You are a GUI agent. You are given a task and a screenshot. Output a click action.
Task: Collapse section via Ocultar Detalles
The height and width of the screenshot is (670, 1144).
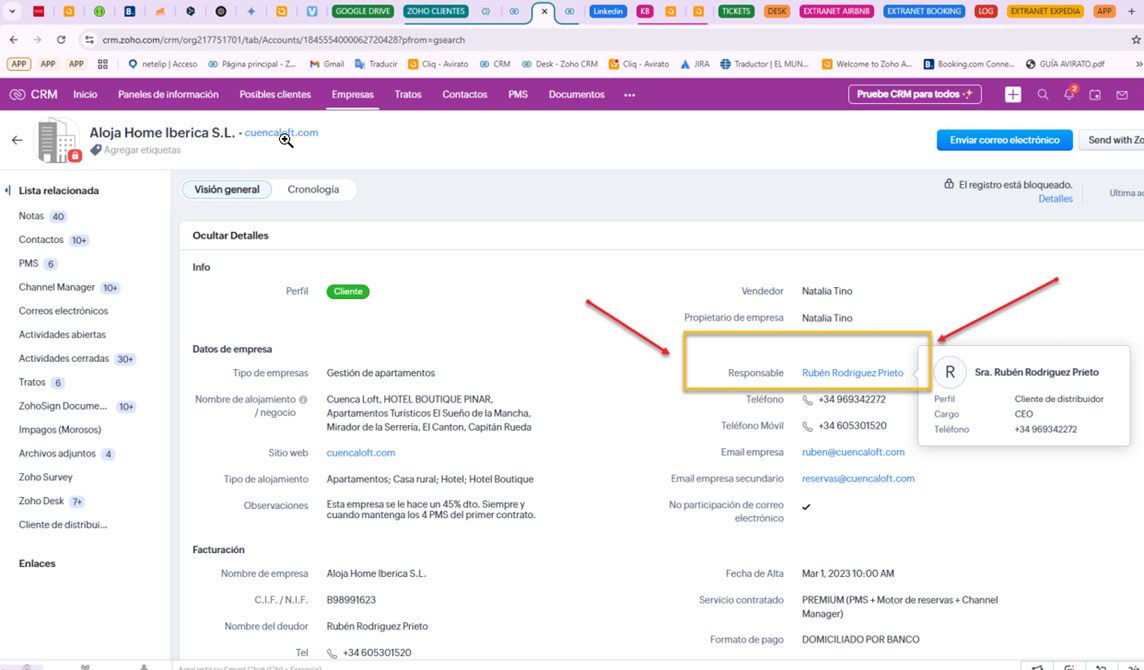(x=231, y=236)
